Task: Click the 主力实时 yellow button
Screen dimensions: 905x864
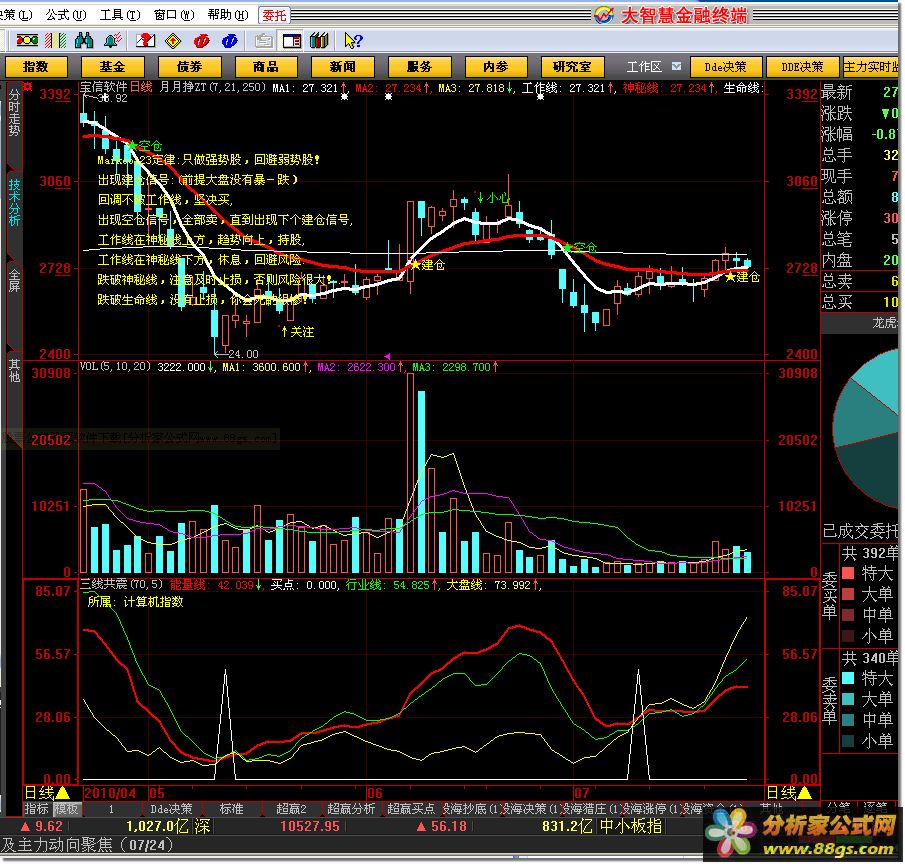Action: click(870, 67)
